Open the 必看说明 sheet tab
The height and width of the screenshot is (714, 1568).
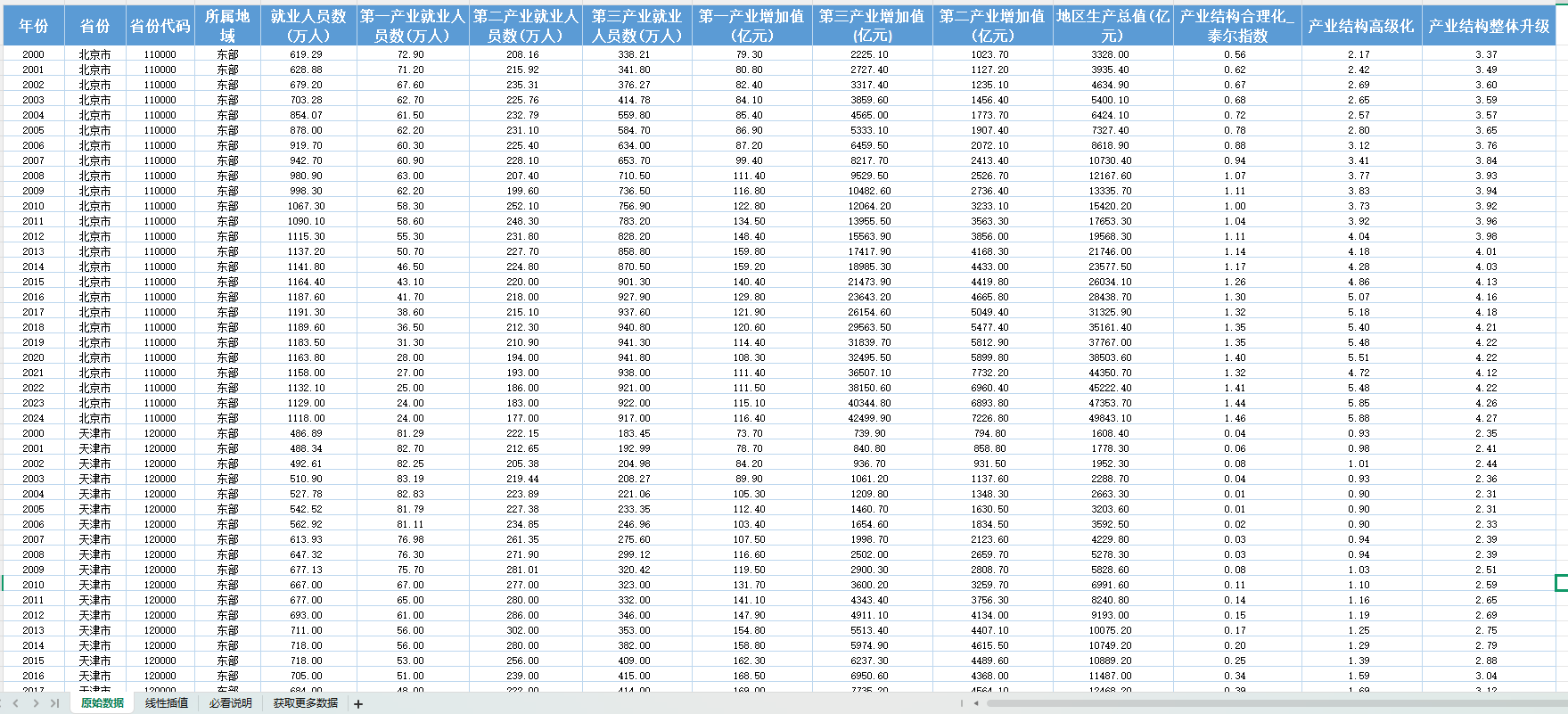tap(231, 703)
